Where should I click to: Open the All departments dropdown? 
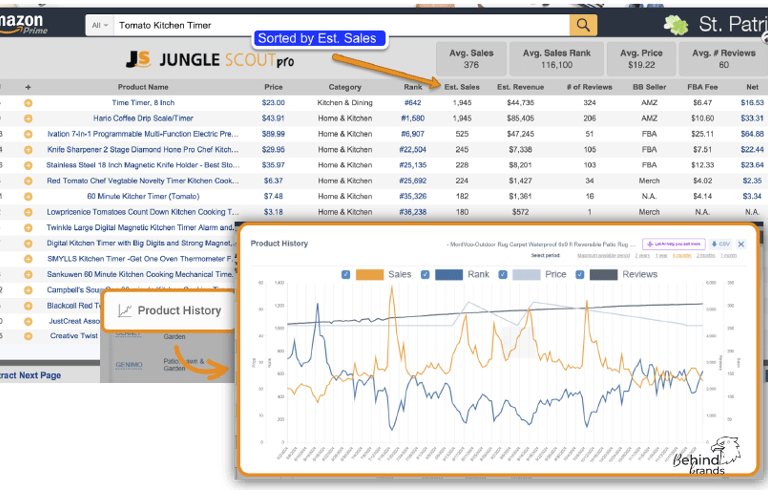[99, 25]
